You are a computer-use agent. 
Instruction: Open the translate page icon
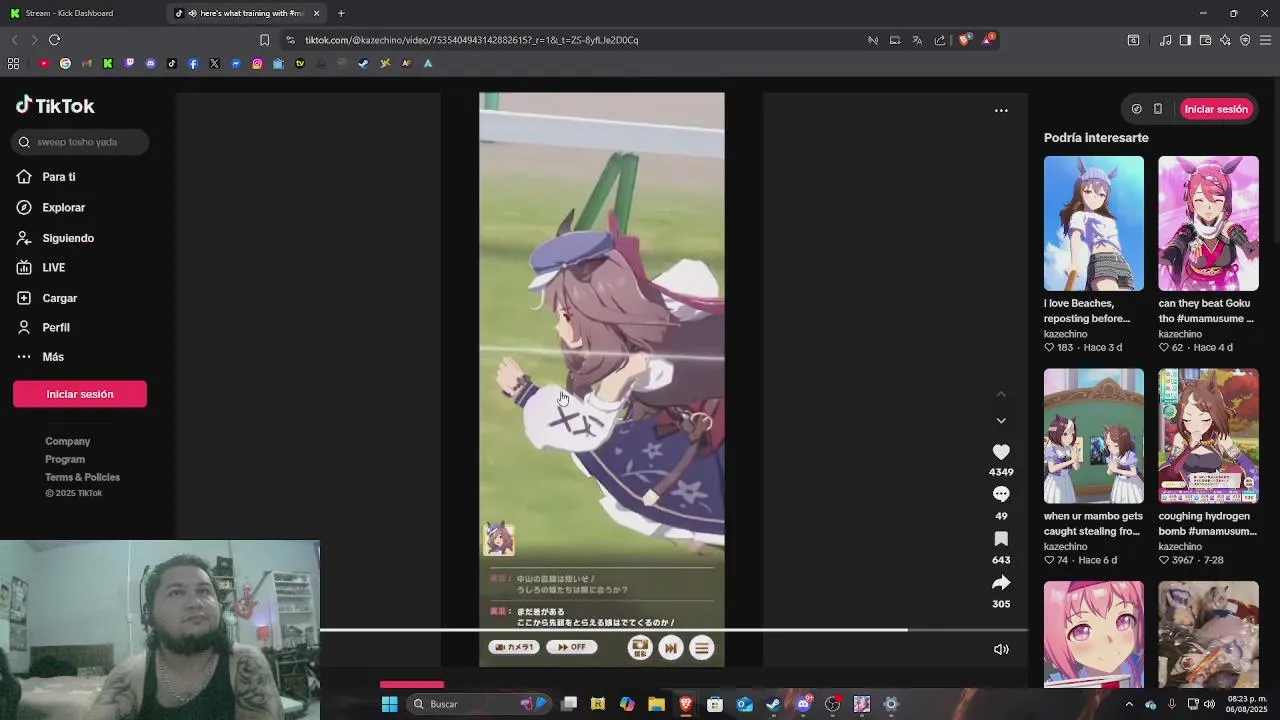click(917, 40)
